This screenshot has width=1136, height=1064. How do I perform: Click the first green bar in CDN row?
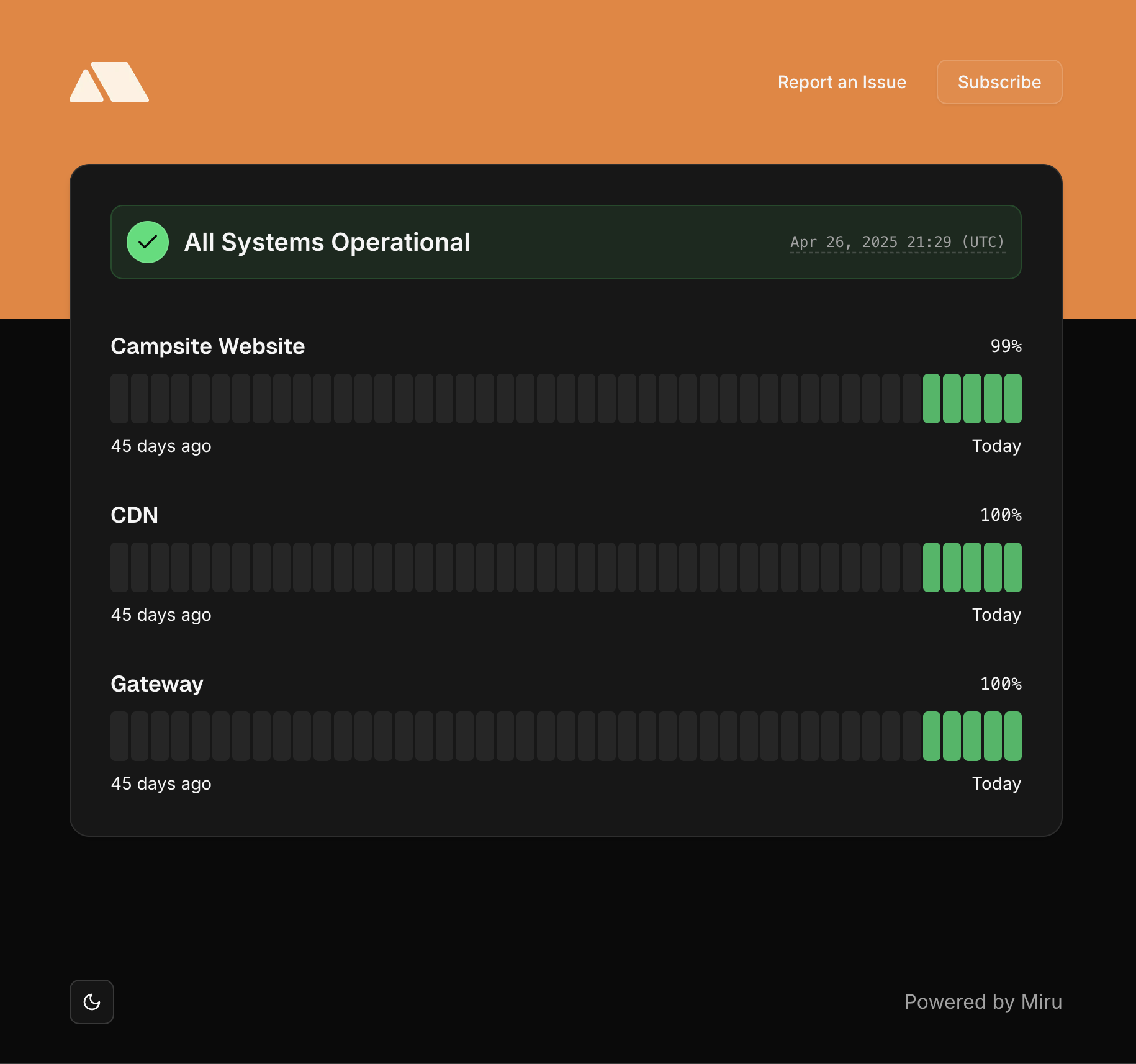click(932, 567)
